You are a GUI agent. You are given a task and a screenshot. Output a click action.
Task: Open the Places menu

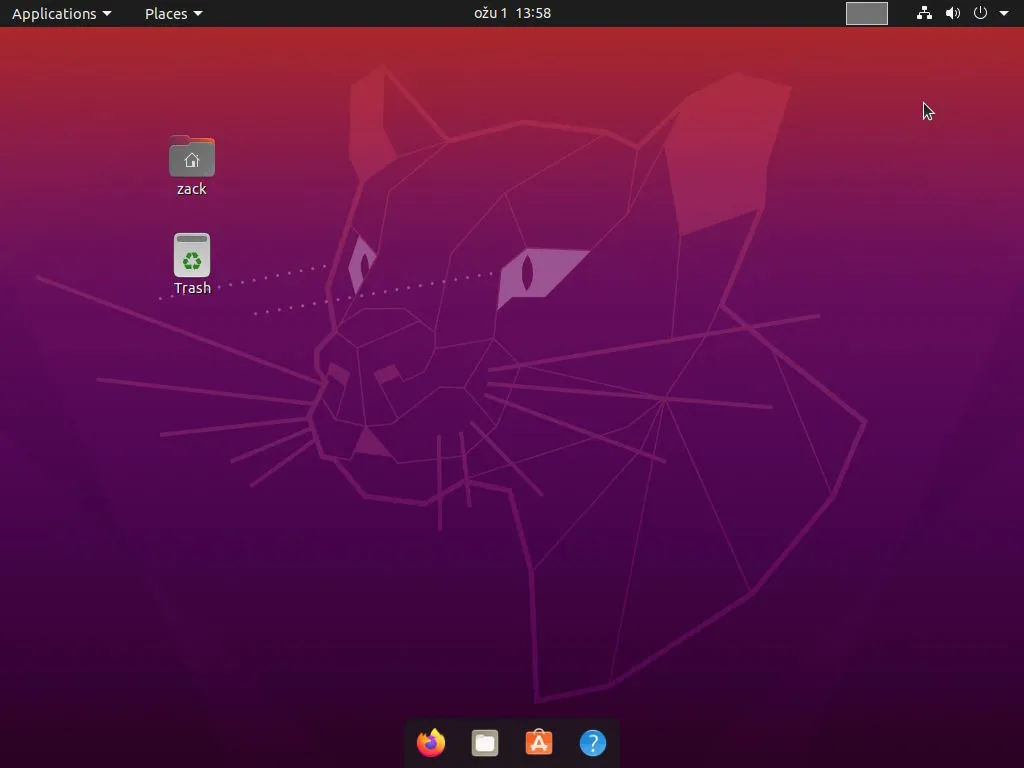[x=165, y=13]
